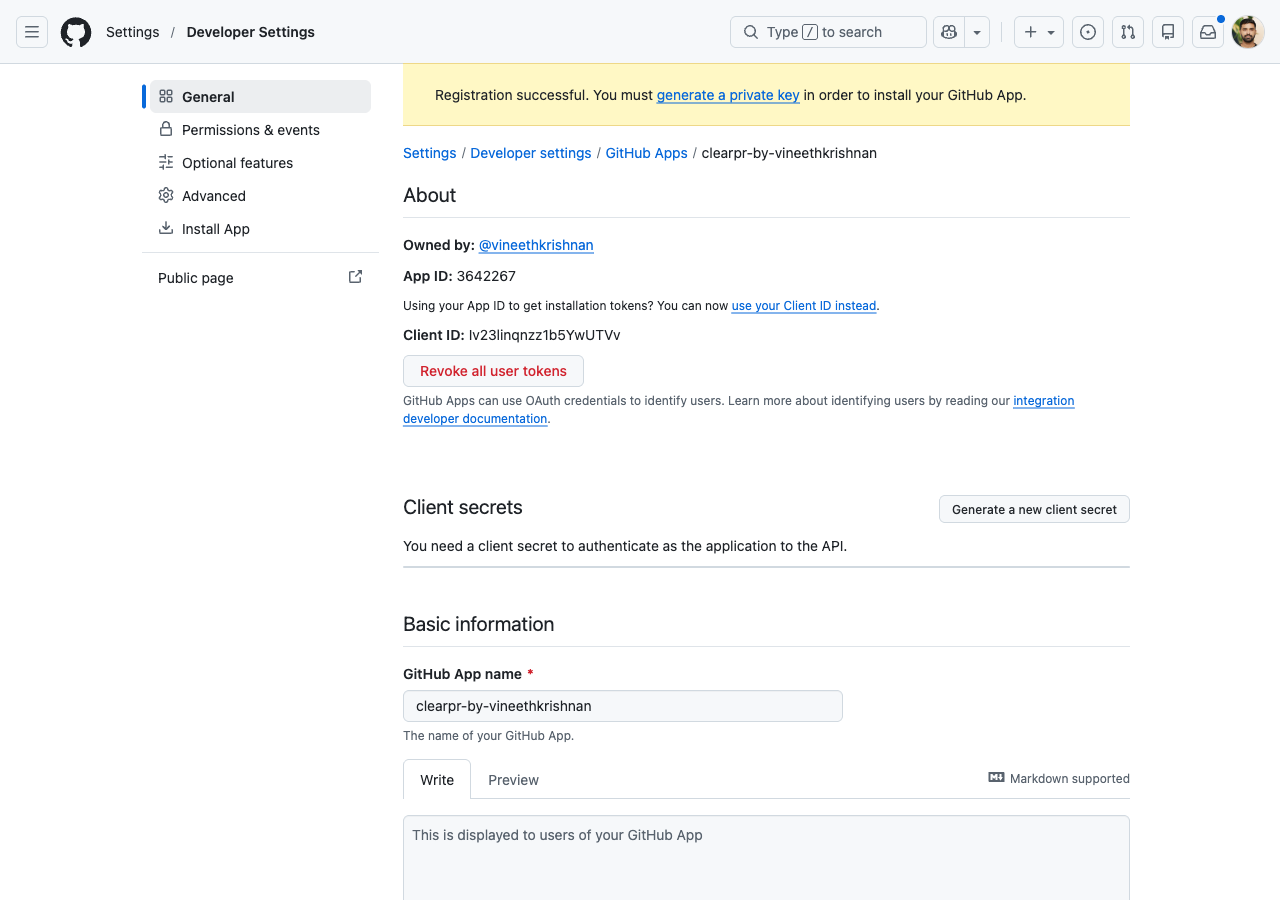
Task: Click Generate a new client secret
Action: (x=1034, y=509)
